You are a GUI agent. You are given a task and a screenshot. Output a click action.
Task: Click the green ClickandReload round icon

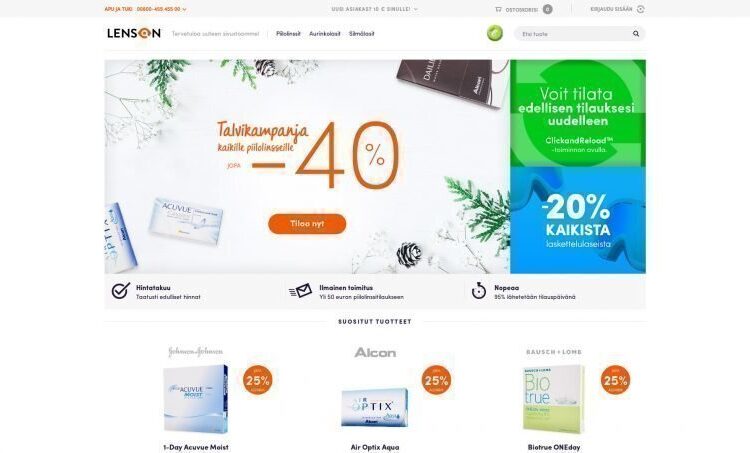(x=495, y=33)
